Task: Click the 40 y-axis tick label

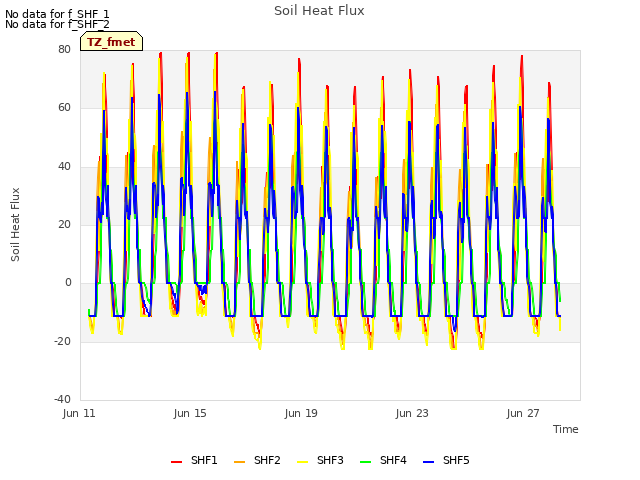Action: (64, 166)
